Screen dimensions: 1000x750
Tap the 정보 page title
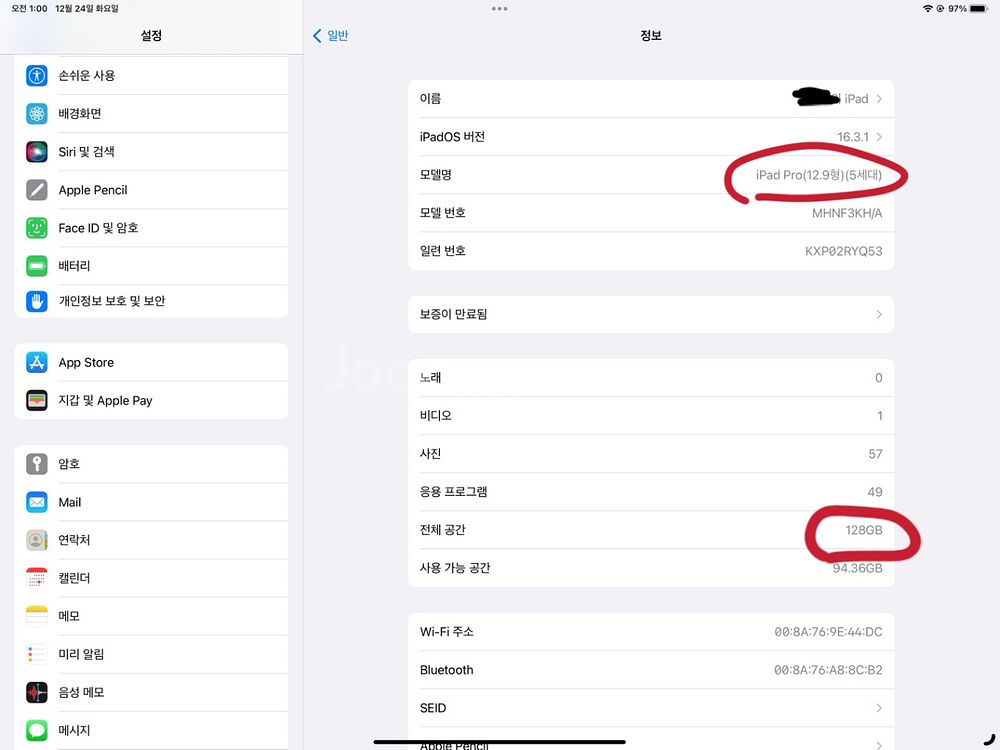651,36
